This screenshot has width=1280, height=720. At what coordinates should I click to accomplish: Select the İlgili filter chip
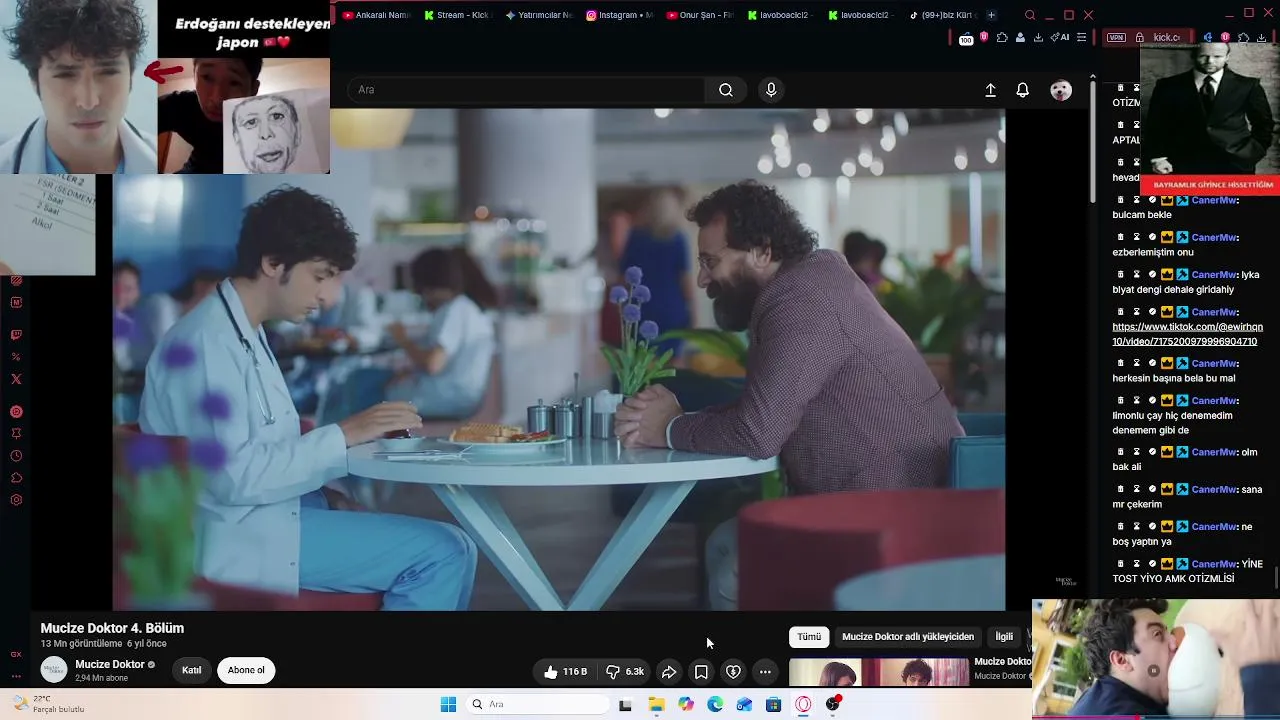click(1004, 637)
